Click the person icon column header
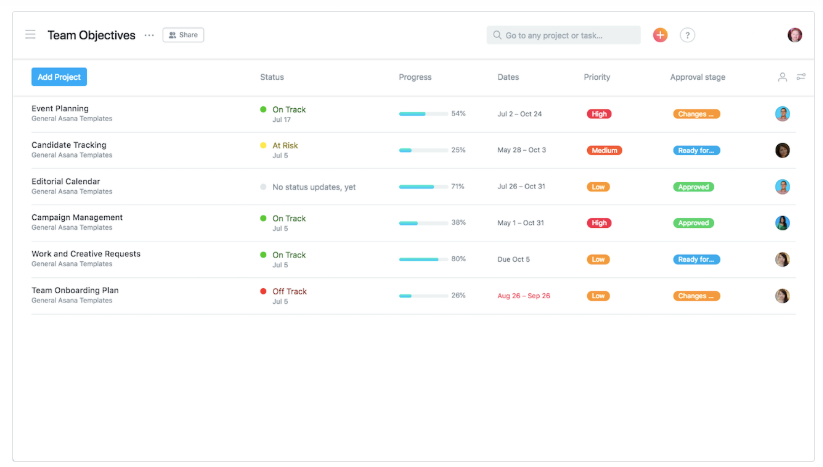Screen dimensions: 823x467 (x=782, y=77)
